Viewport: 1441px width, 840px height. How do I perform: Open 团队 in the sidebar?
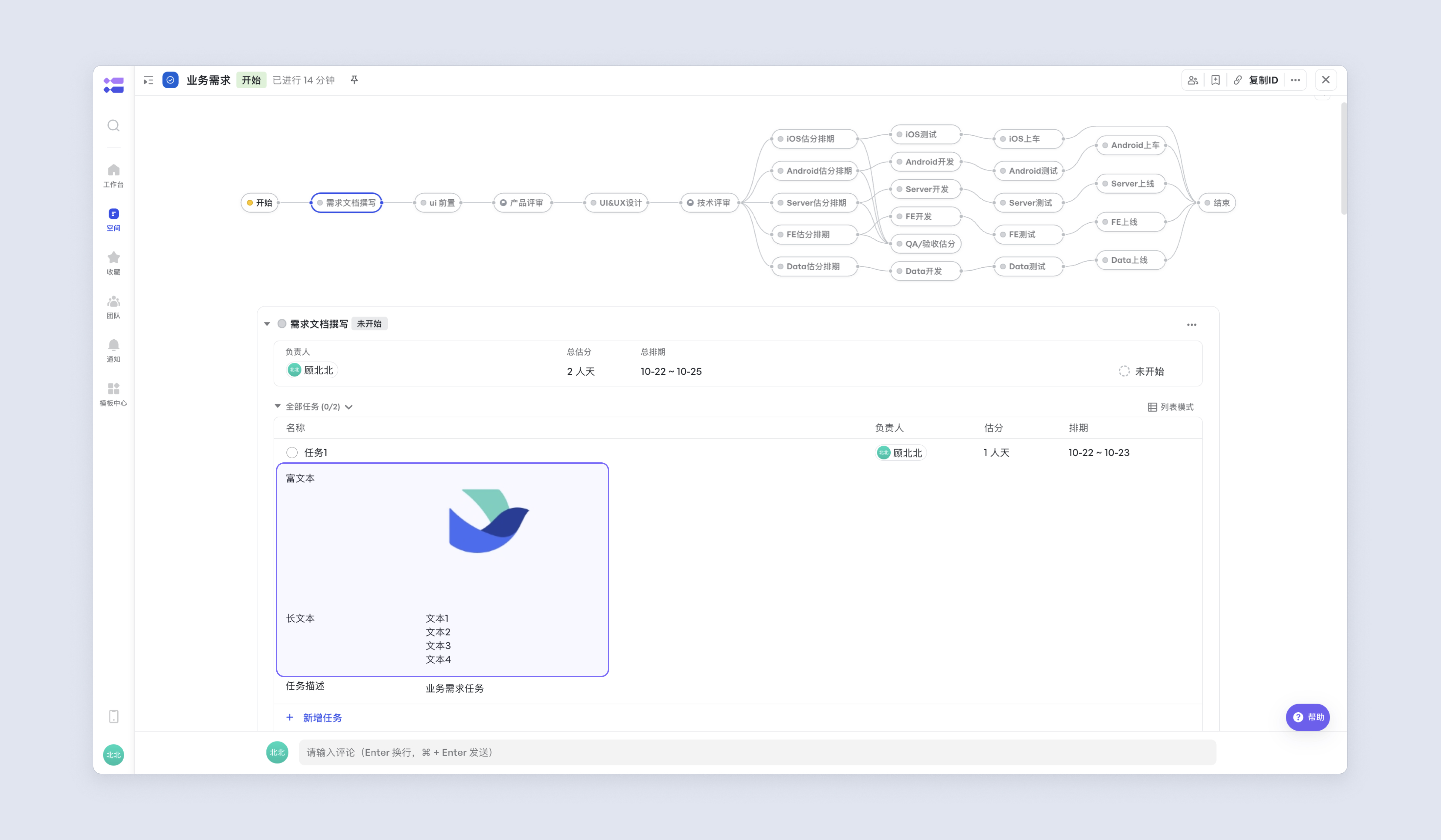[113, 307]
